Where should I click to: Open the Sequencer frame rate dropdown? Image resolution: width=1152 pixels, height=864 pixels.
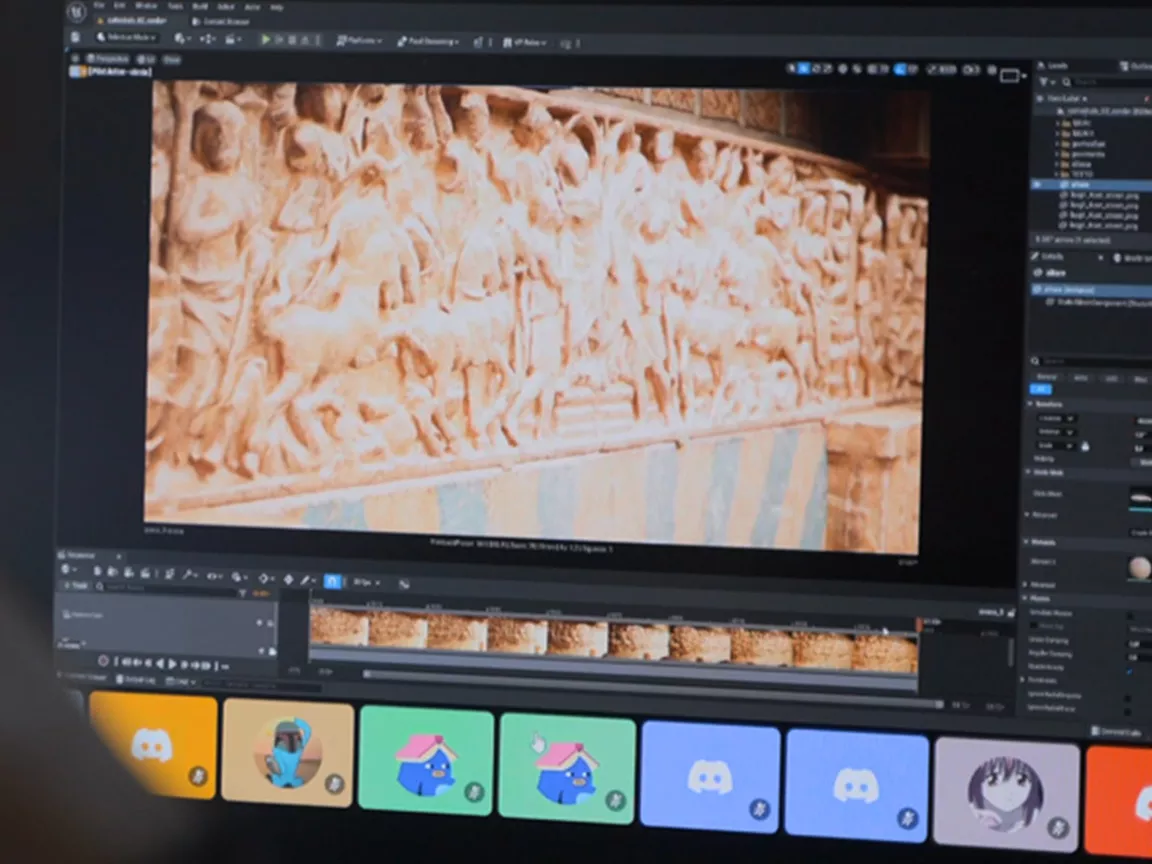coord(367,583)
